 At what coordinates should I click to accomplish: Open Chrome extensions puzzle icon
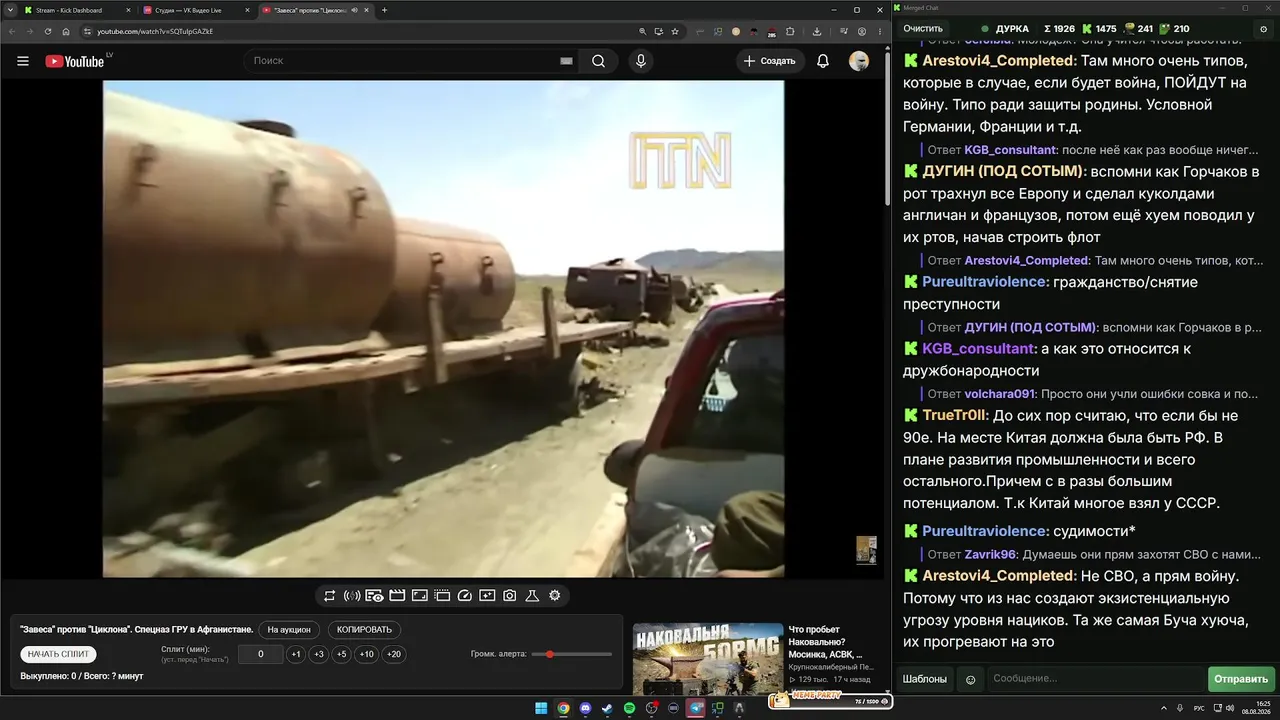(x=790, y=31)
